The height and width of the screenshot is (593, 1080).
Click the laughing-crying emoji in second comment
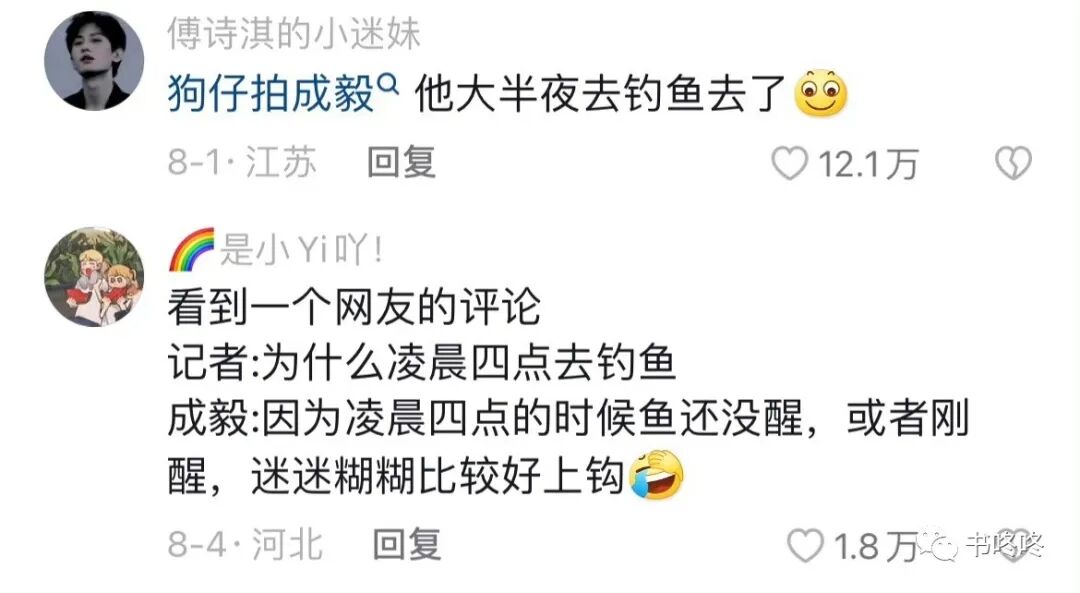657,475
